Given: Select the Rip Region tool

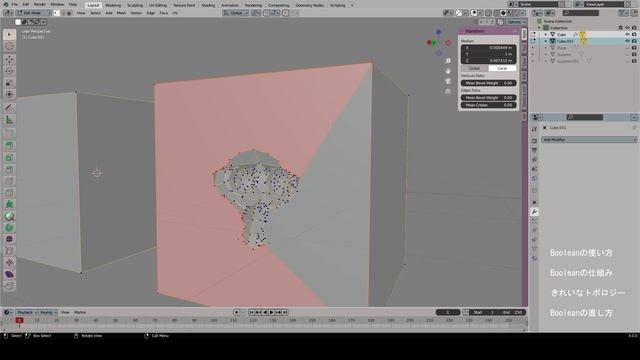Looking at the screenshot, I should click(9, 286).
